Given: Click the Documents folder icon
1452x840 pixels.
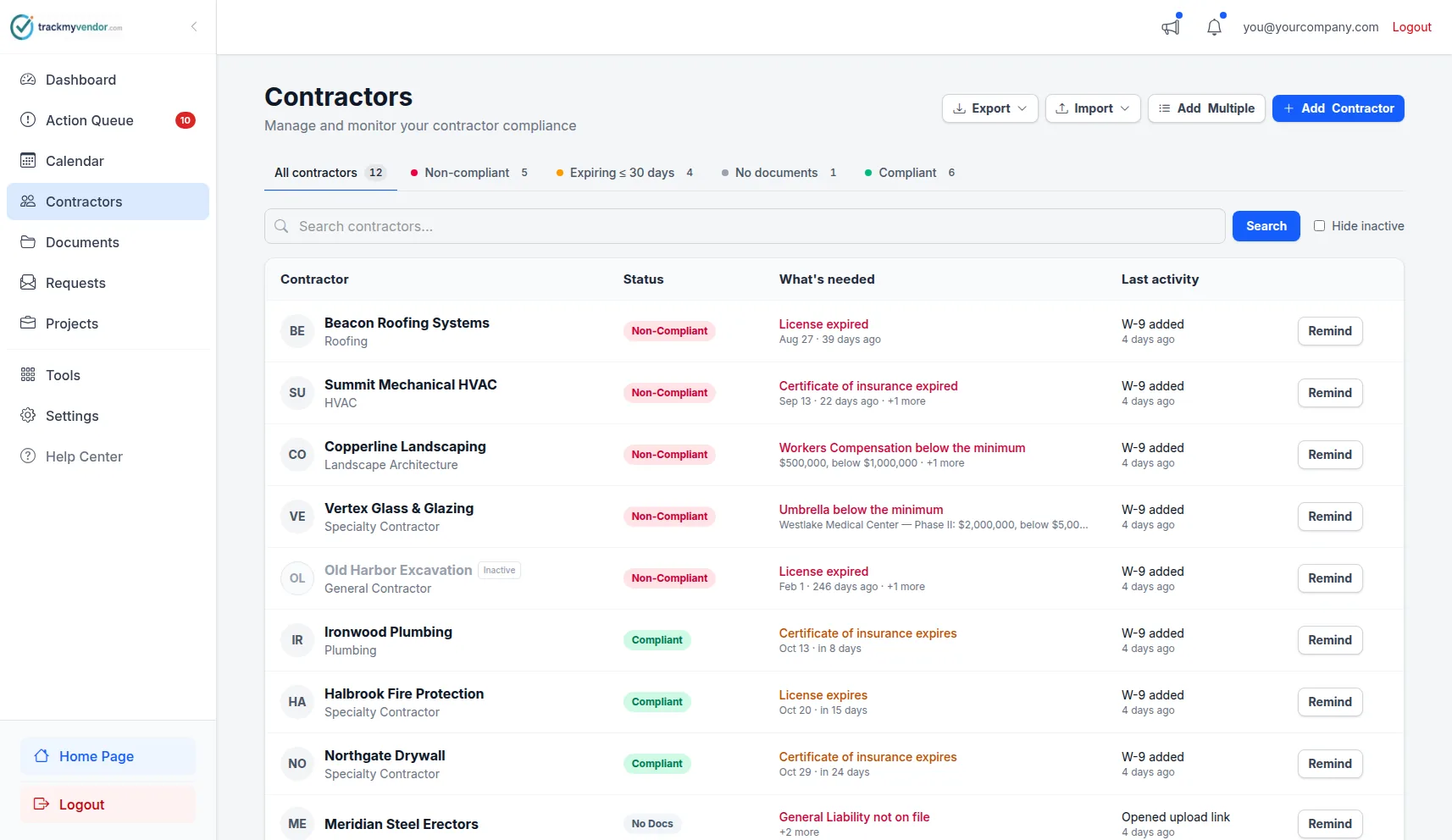Looking at the screenshot, I should [x=28, y=242].
